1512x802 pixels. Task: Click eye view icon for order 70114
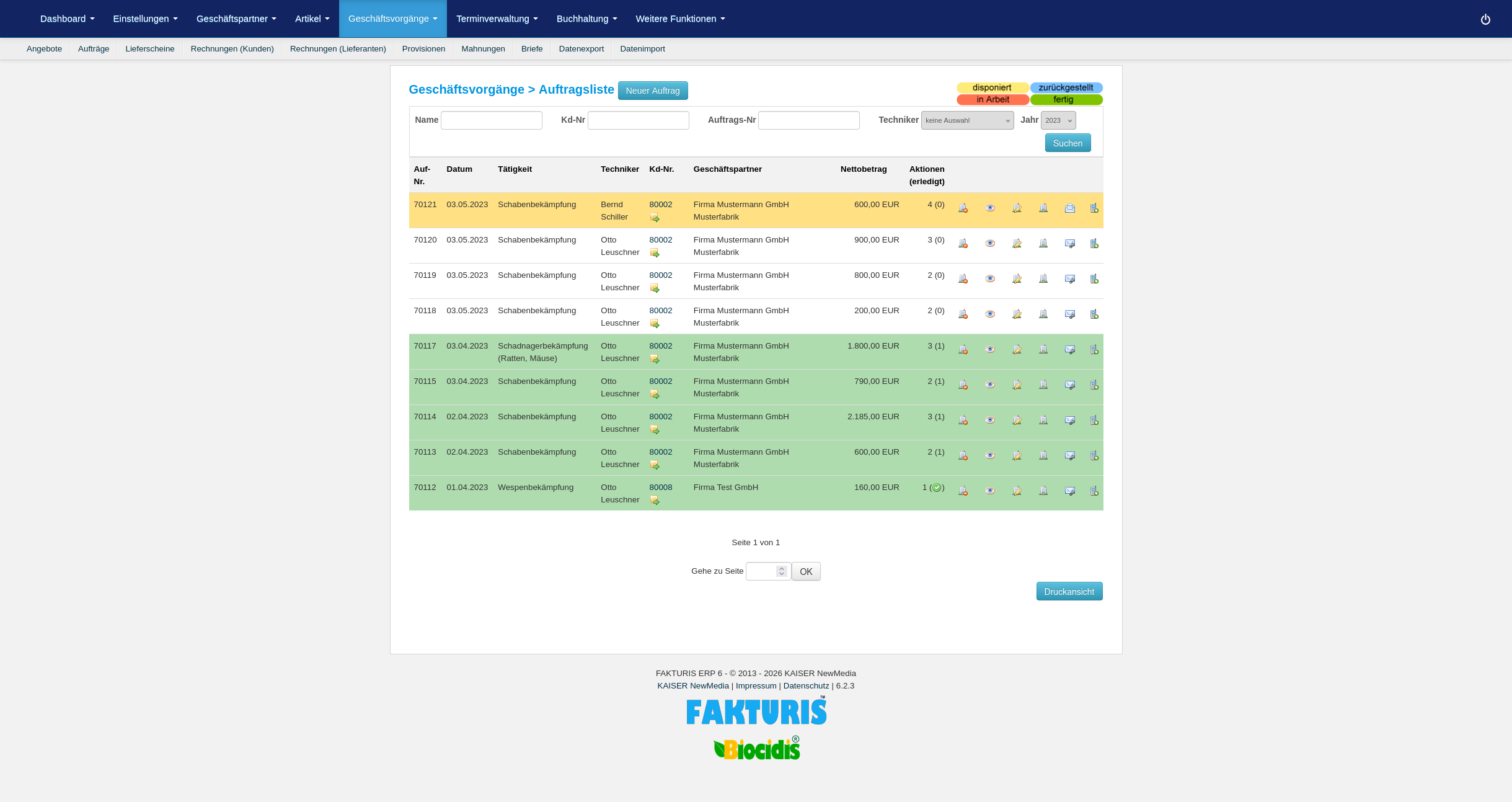[990, 421]
